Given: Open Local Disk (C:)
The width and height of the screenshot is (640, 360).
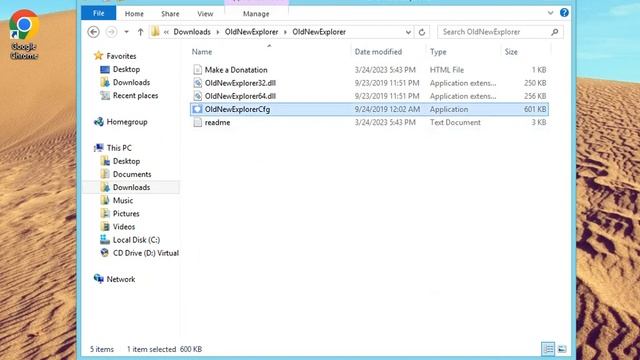Looking at the screenshot, I should [x=136, y=240].
